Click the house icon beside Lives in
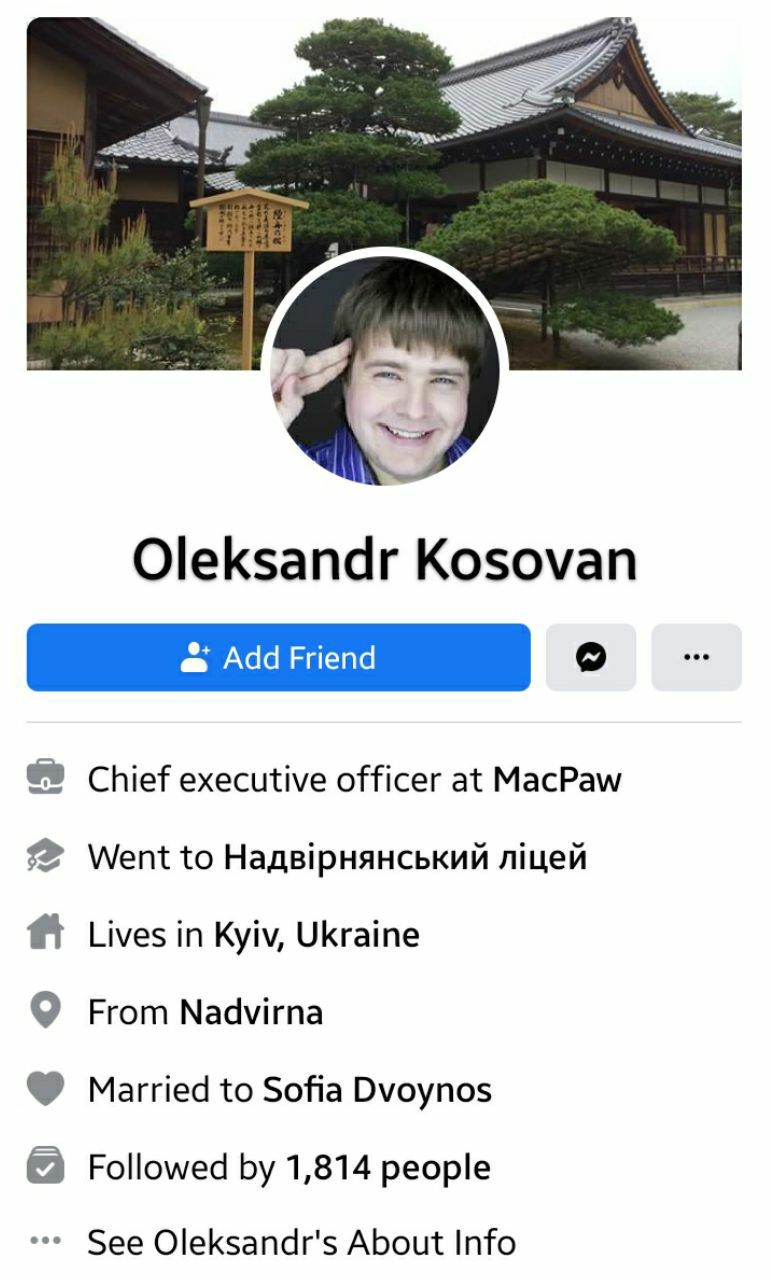This screenshot has height=1279, width=772. pyautogui.click(x=46, y=934)
